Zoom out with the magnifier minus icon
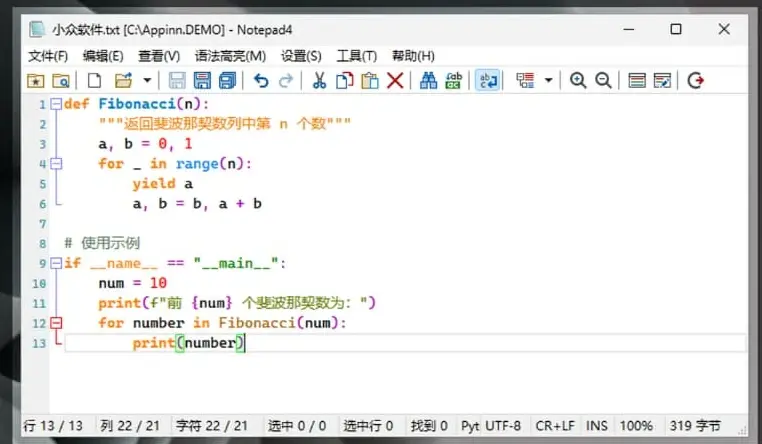This screenshot has width=762, height=444. pos(603,80)
